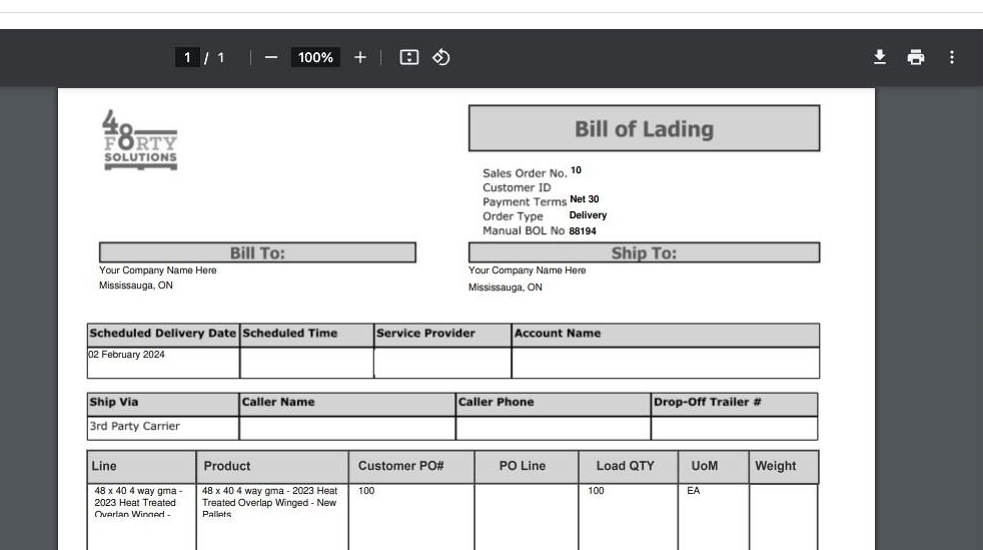This screenshot has height=550, width=983.
Task: Click the Ship Via column header
Action: 163,403
